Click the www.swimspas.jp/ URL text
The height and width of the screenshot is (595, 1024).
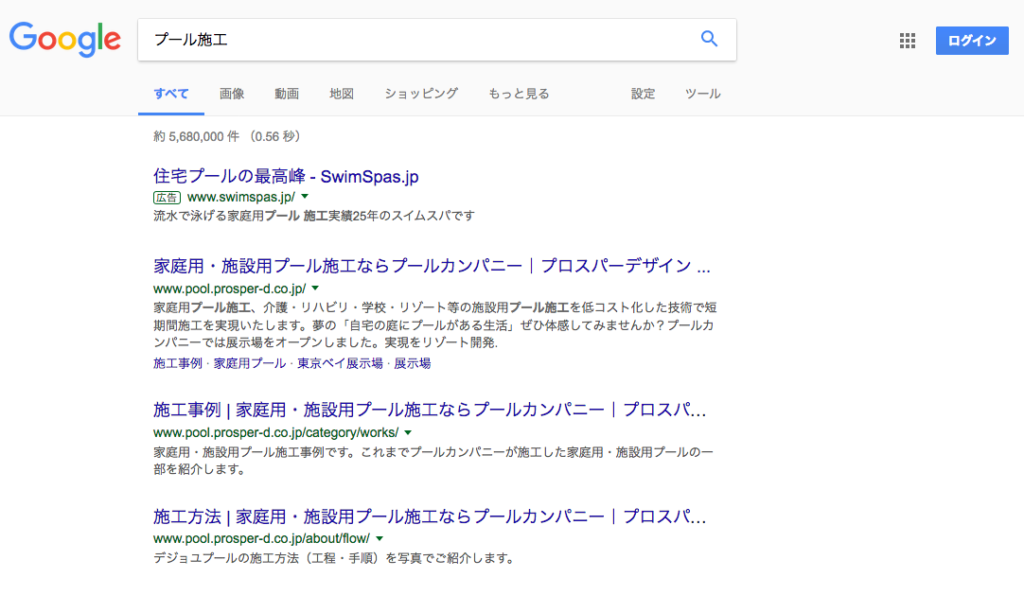click(x=241, y=197)
